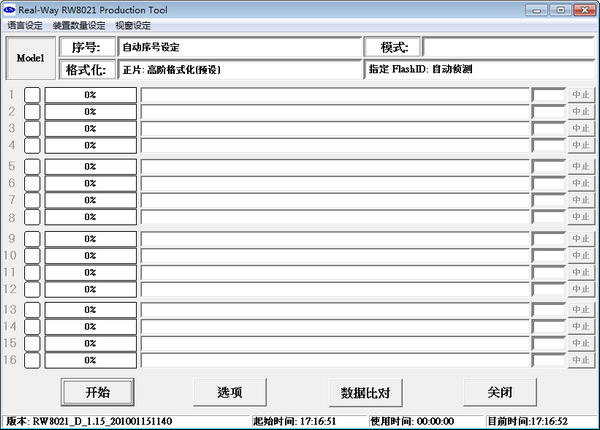
Task: Close the window via title bar X
Action: (584, 10)
